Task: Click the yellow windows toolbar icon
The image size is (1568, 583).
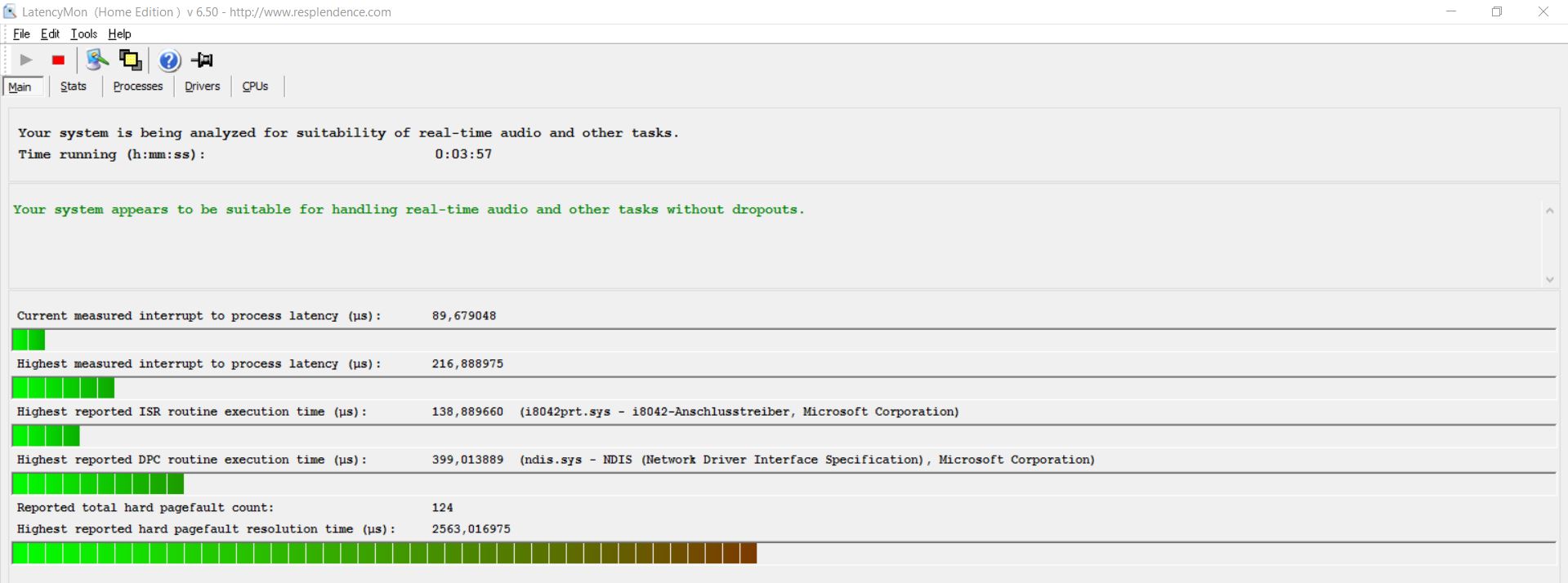Action: click(x=130, y=60)
